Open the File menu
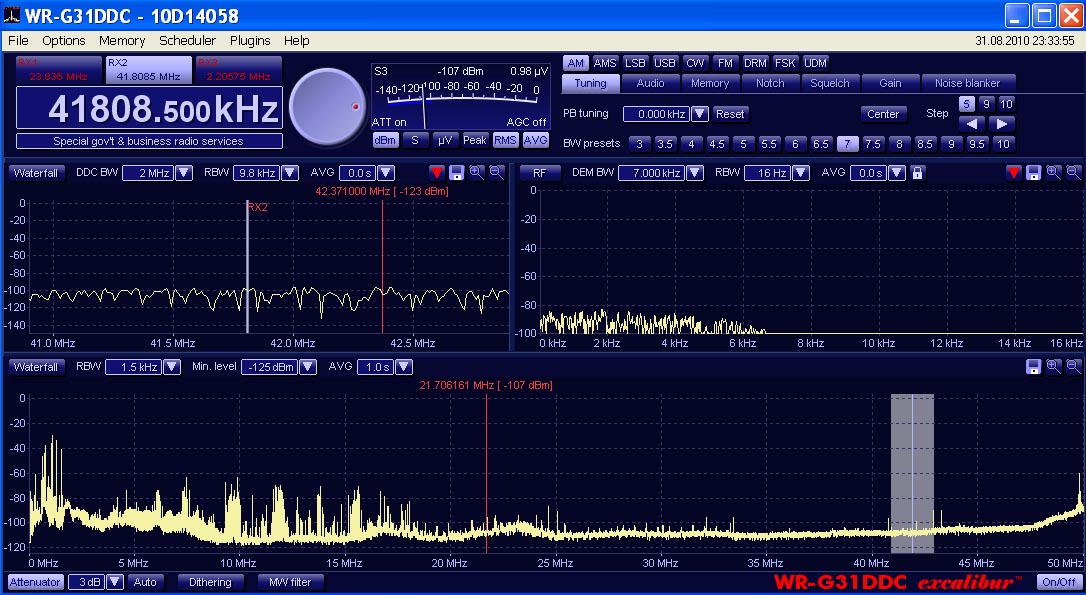Screen dimensions: 1086x595 [x=19, y=41]
